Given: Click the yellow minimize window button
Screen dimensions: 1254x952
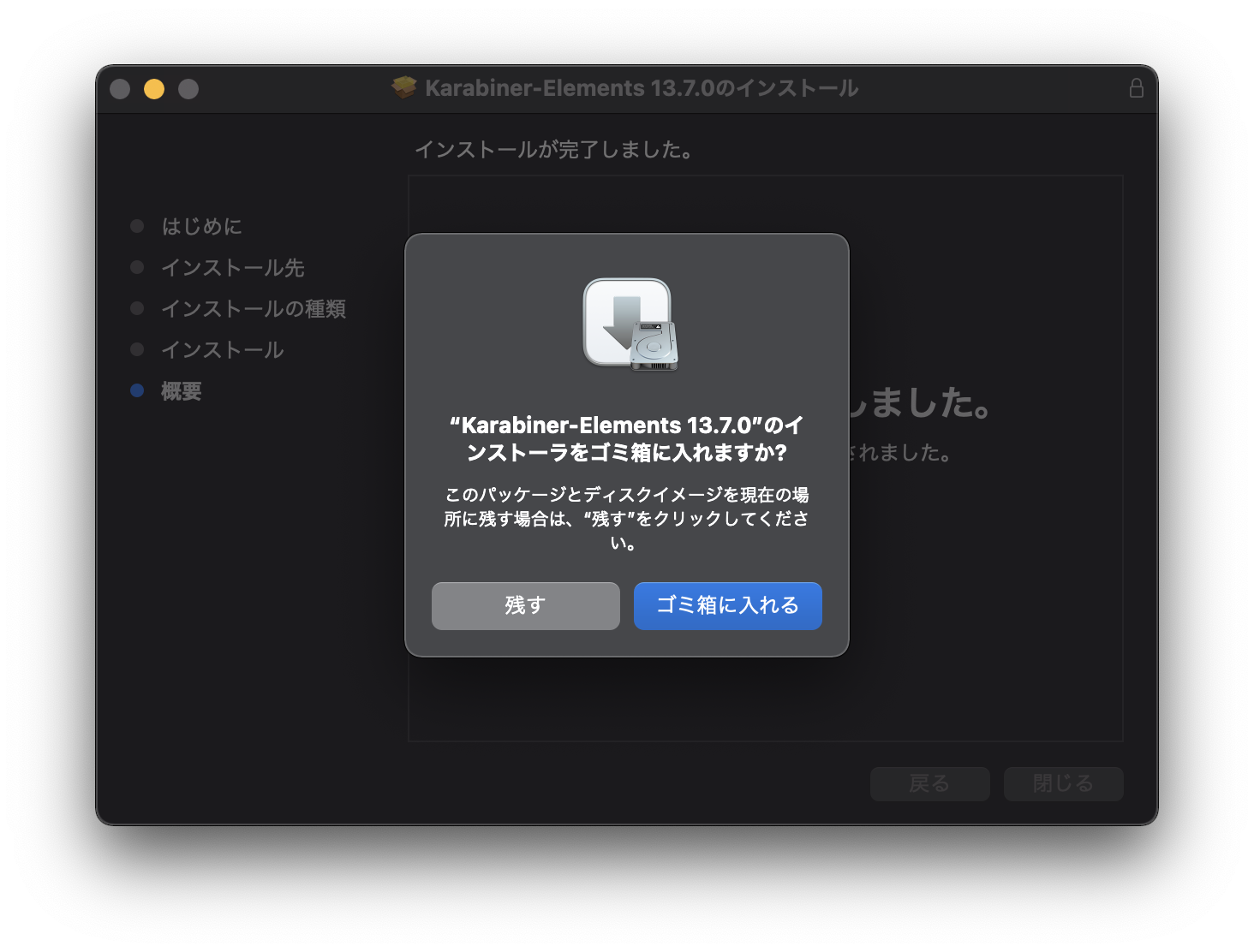Looking at the screenshot, I should (154, 88).
